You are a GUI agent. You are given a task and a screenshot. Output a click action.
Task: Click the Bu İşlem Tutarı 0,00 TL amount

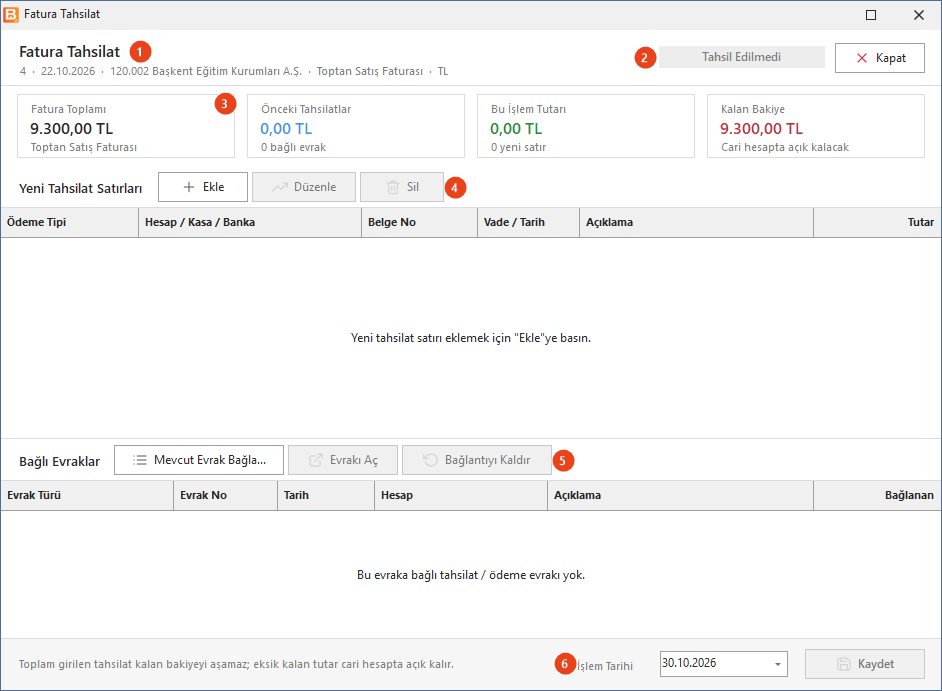tap(516, 129)
